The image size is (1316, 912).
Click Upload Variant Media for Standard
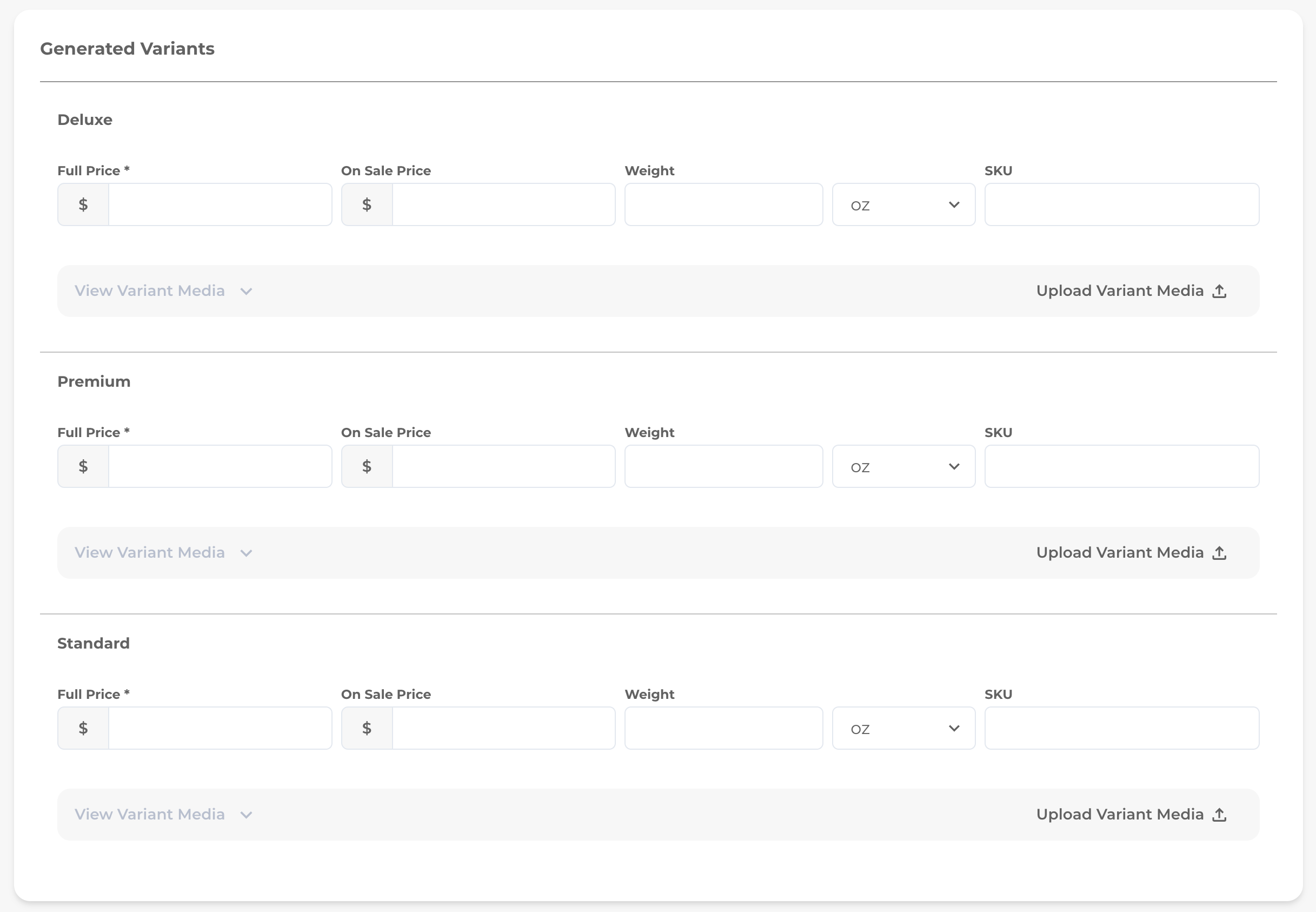click(x=1131, y=814)
